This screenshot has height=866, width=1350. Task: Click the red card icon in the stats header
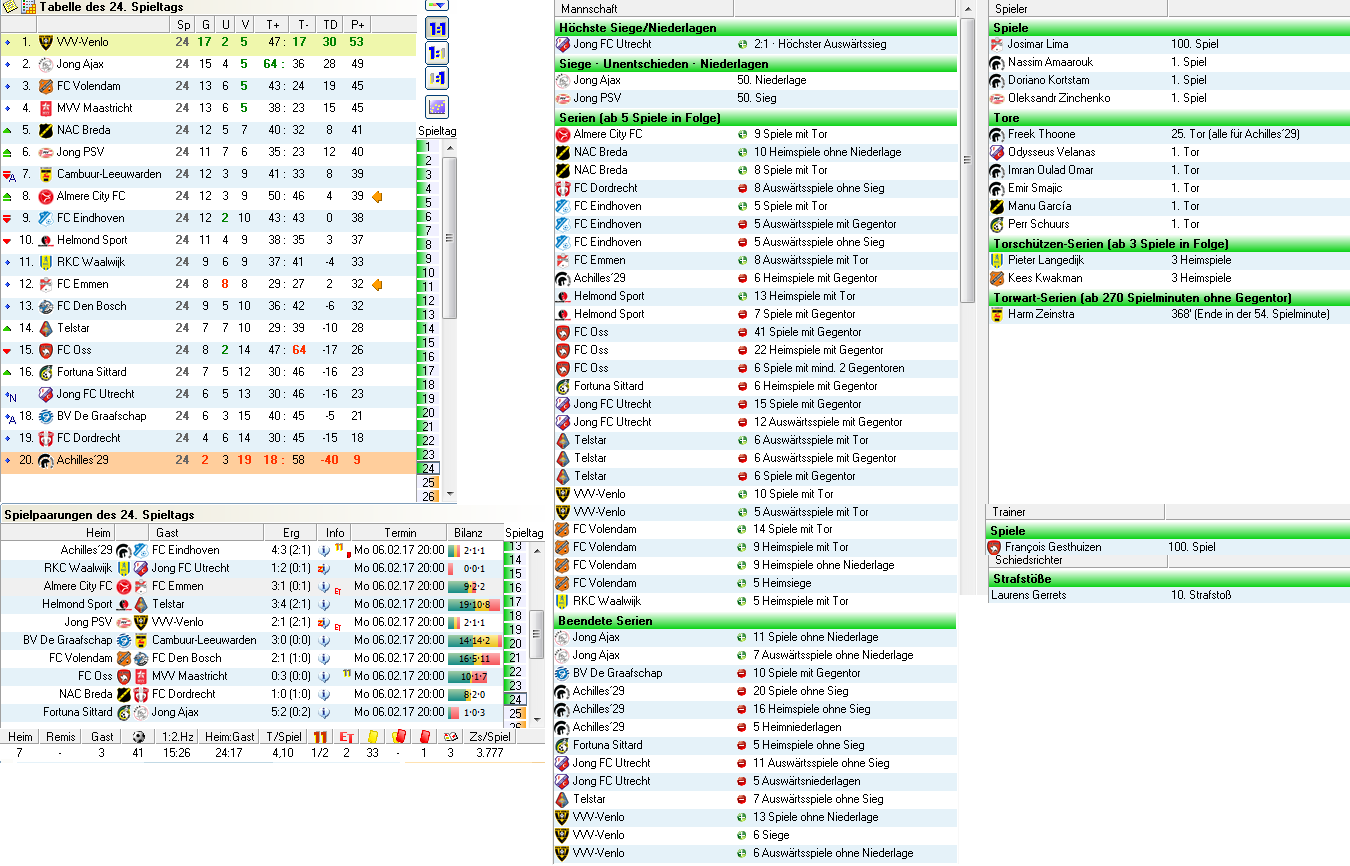click(x=424, y=737)
